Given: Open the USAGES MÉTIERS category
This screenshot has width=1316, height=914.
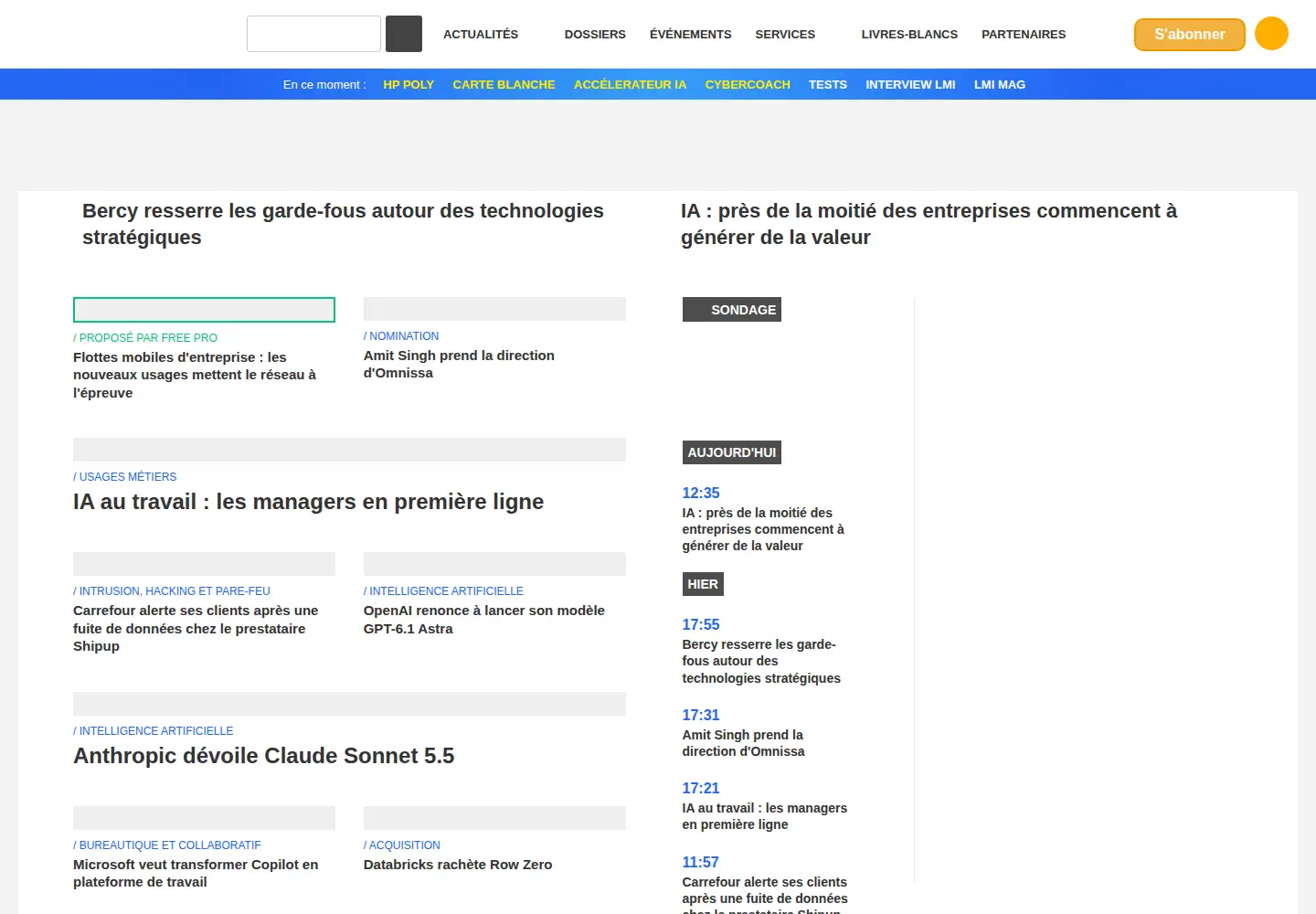Looking at the screenshot, I should [x=125, y=477].
